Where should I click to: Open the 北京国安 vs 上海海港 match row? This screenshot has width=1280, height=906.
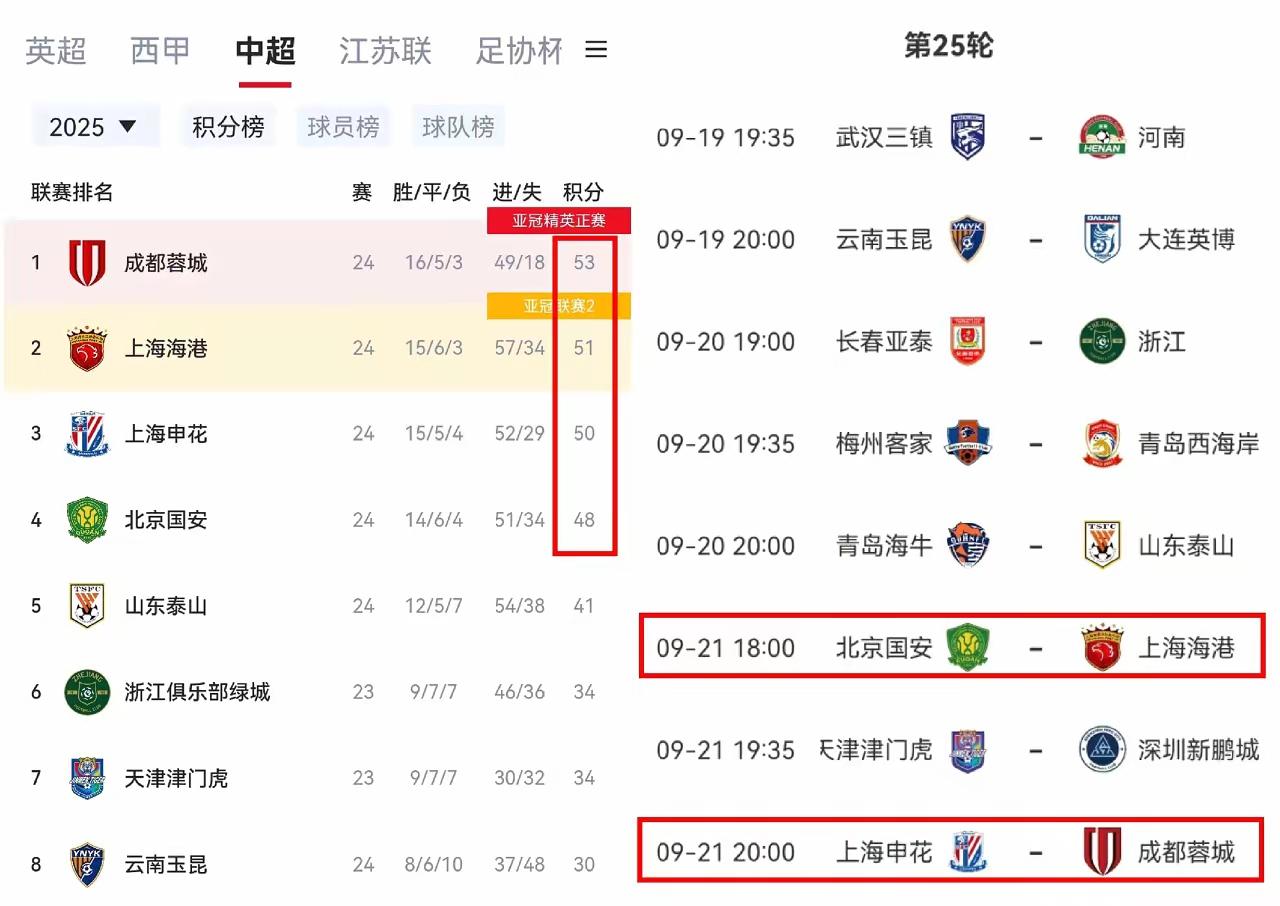click(951, 647)
